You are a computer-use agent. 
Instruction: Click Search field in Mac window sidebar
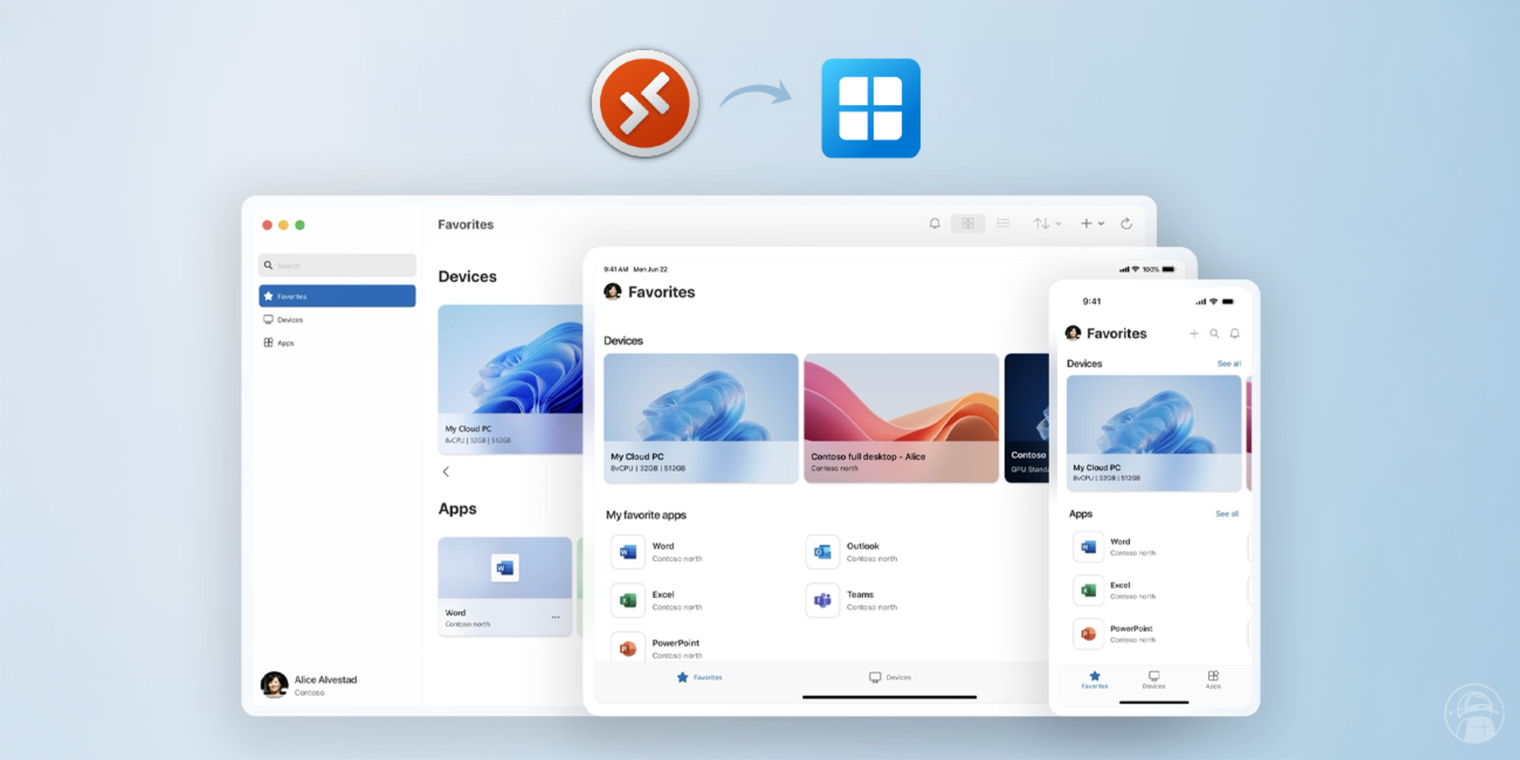337,265
